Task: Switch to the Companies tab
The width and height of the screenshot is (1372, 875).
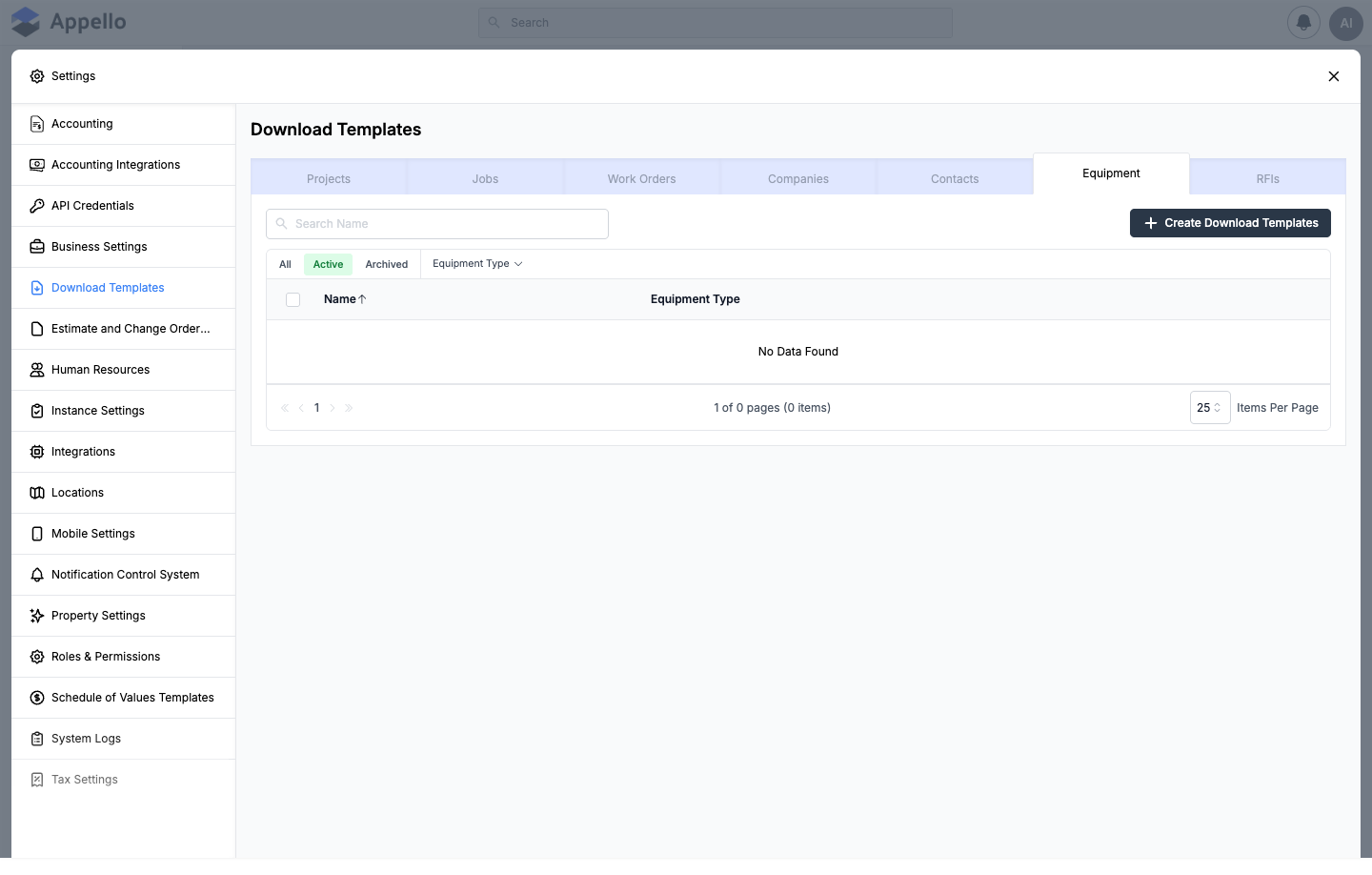Action: [x=798, y=178]
